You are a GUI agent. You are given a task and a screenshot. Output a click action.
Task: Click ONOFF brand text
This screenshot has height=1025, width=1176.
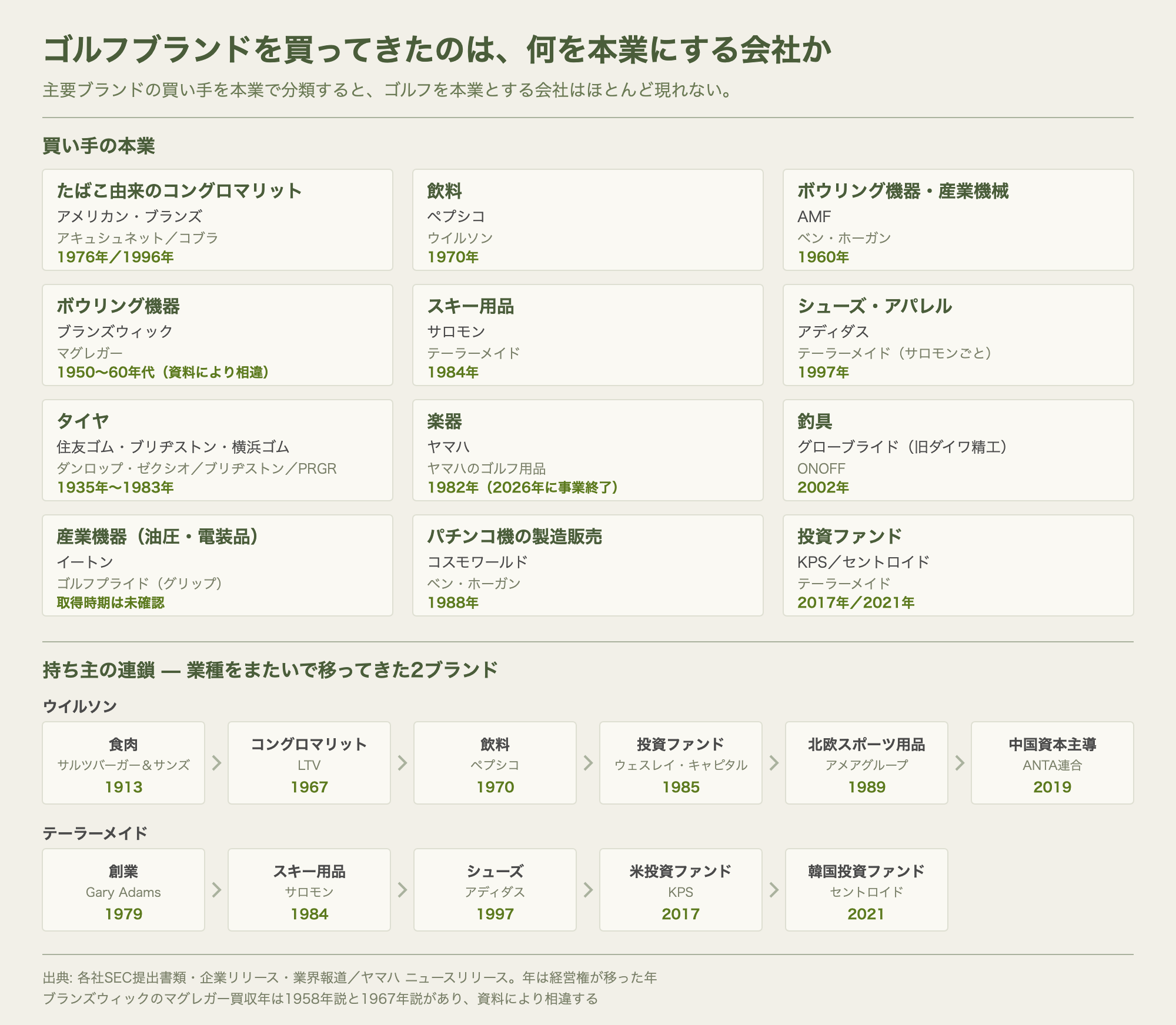click(x=821, y=468)
